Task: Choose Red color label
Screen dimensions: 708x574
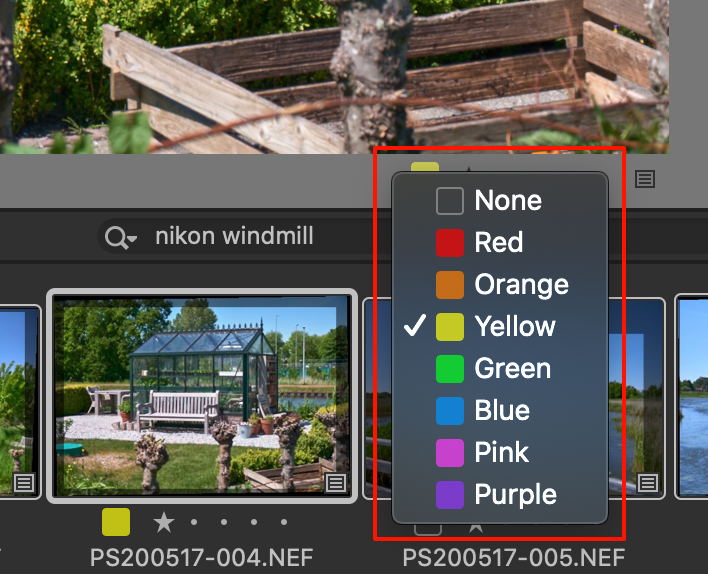Action: 500,243
